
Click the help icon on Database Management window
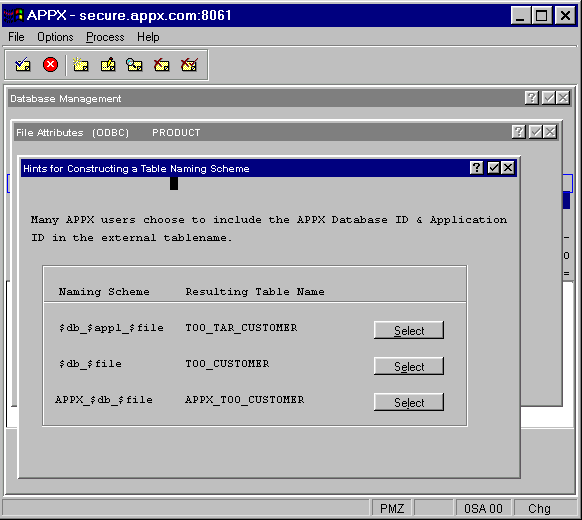pos(532,98)
